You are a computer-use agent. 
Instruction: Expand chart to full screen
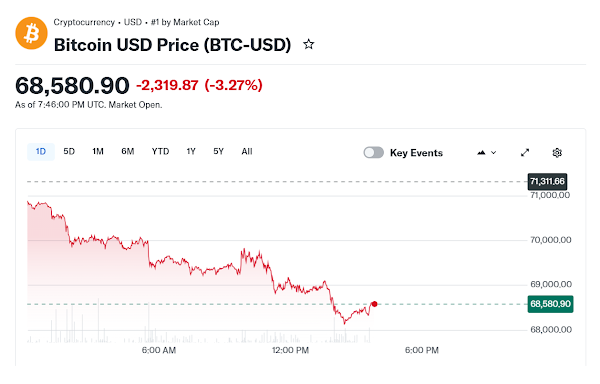525,153
